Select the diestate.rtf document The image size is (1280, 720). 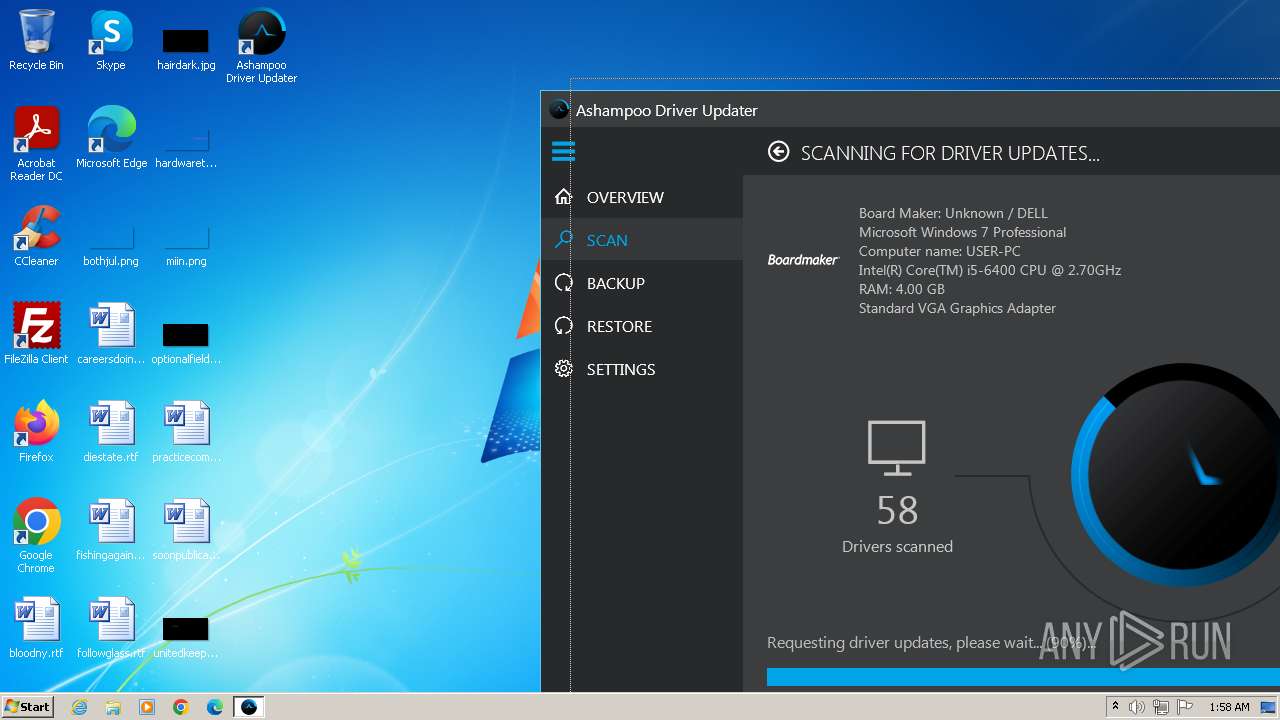111,432
